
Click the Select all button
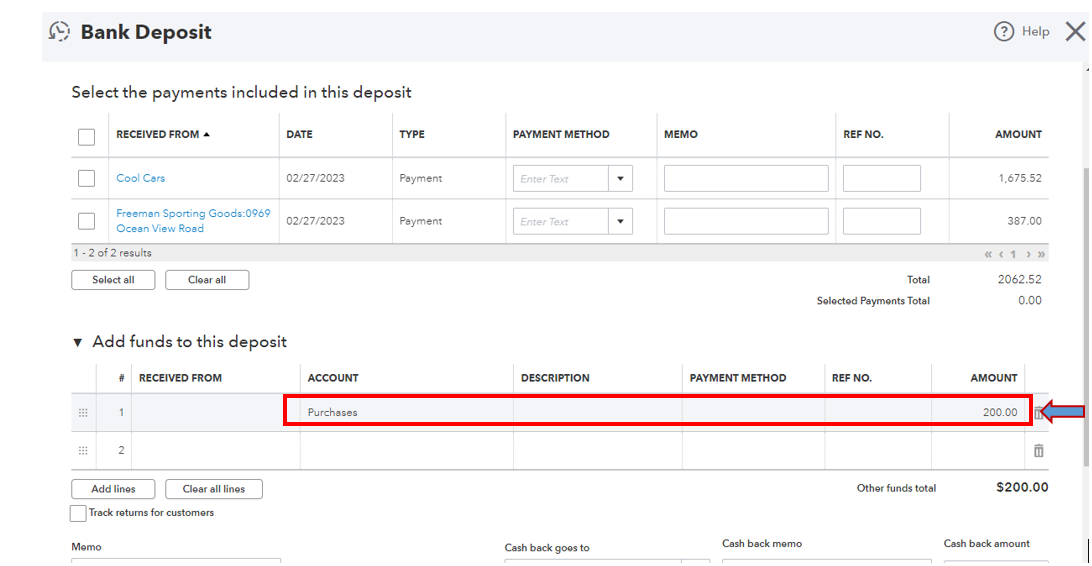click(113, 280)
